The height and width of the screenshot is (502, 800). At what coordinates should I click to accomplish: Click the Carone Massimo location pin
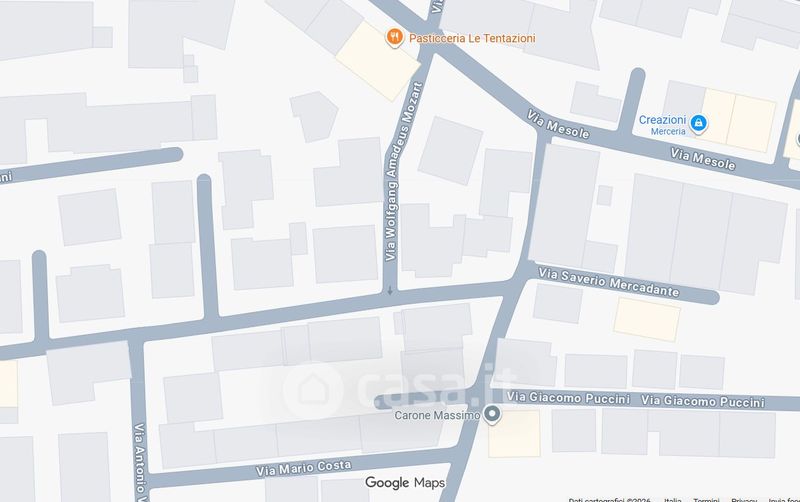coord(492,414)
